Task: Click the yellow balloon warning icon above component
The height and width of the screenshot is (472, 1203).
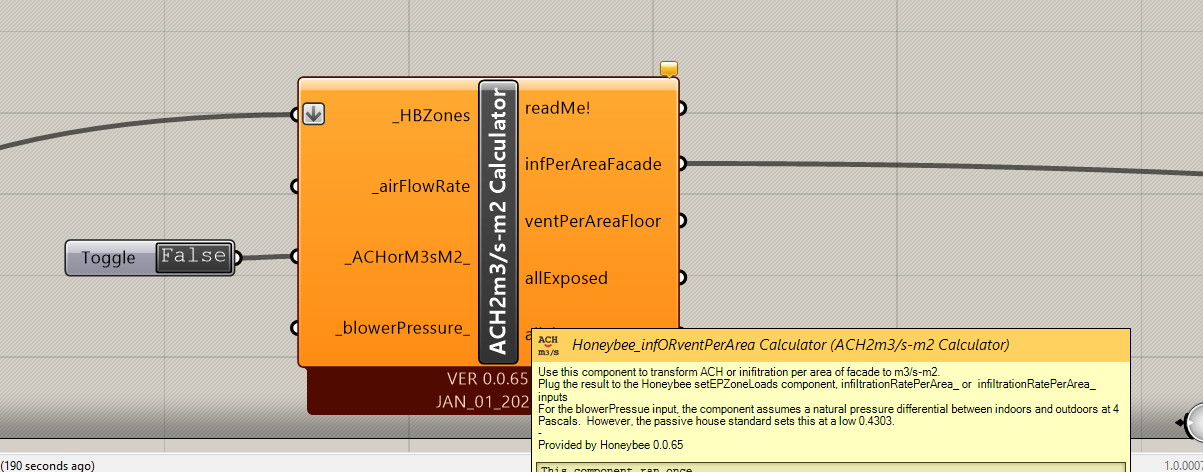Action: tap(669, 69)
